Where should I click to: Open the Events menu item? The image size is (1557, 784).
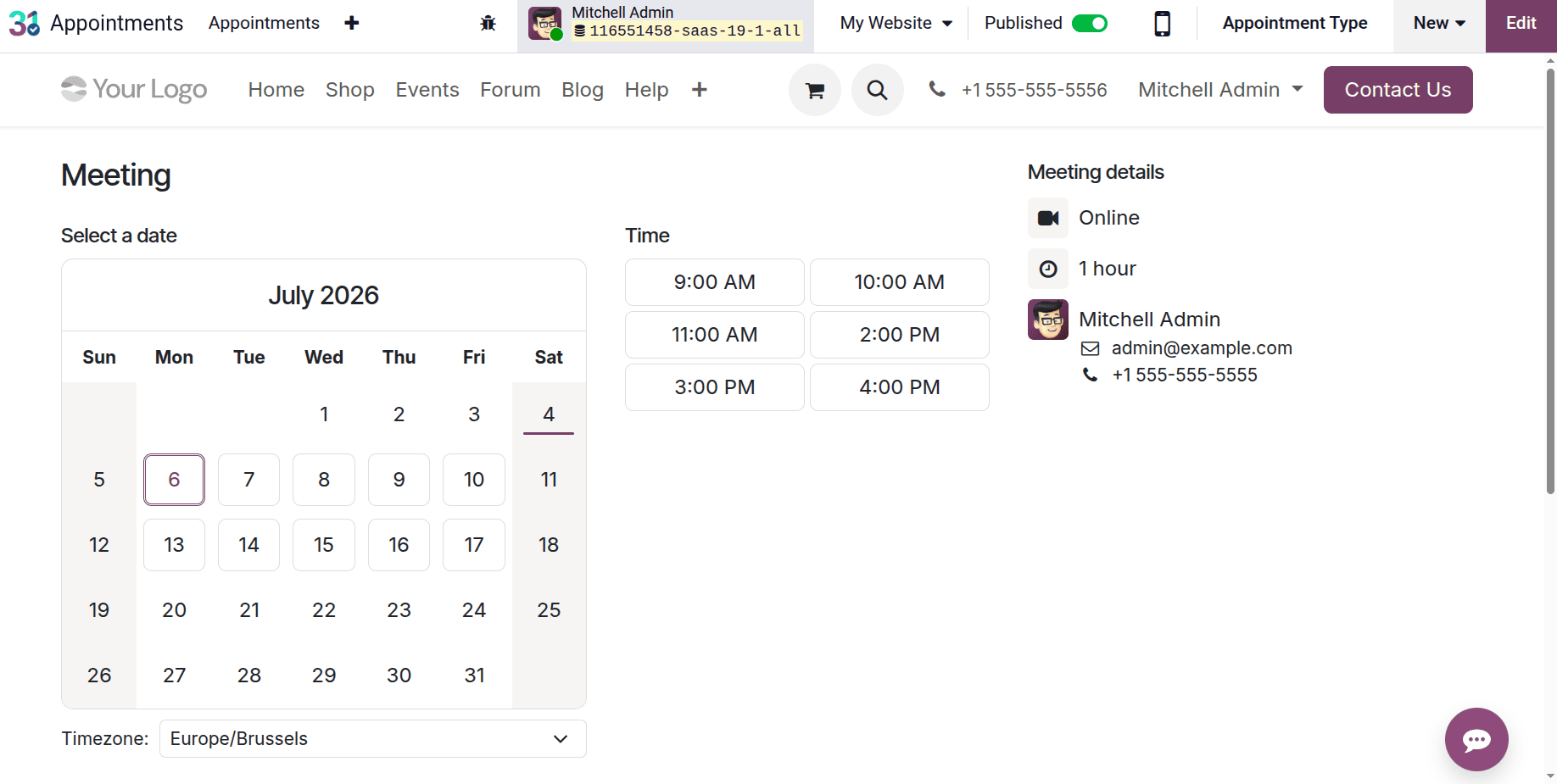coord(427,90)
